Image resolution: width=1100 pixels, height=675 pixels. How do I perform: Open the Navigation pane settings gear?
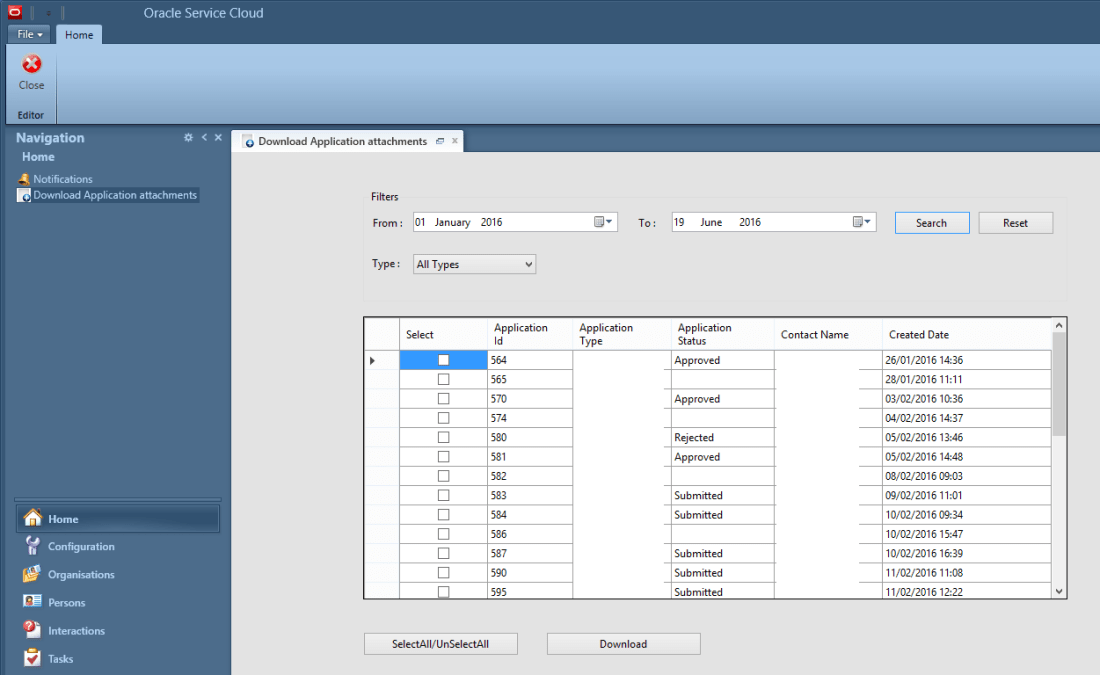coord(188,137)
